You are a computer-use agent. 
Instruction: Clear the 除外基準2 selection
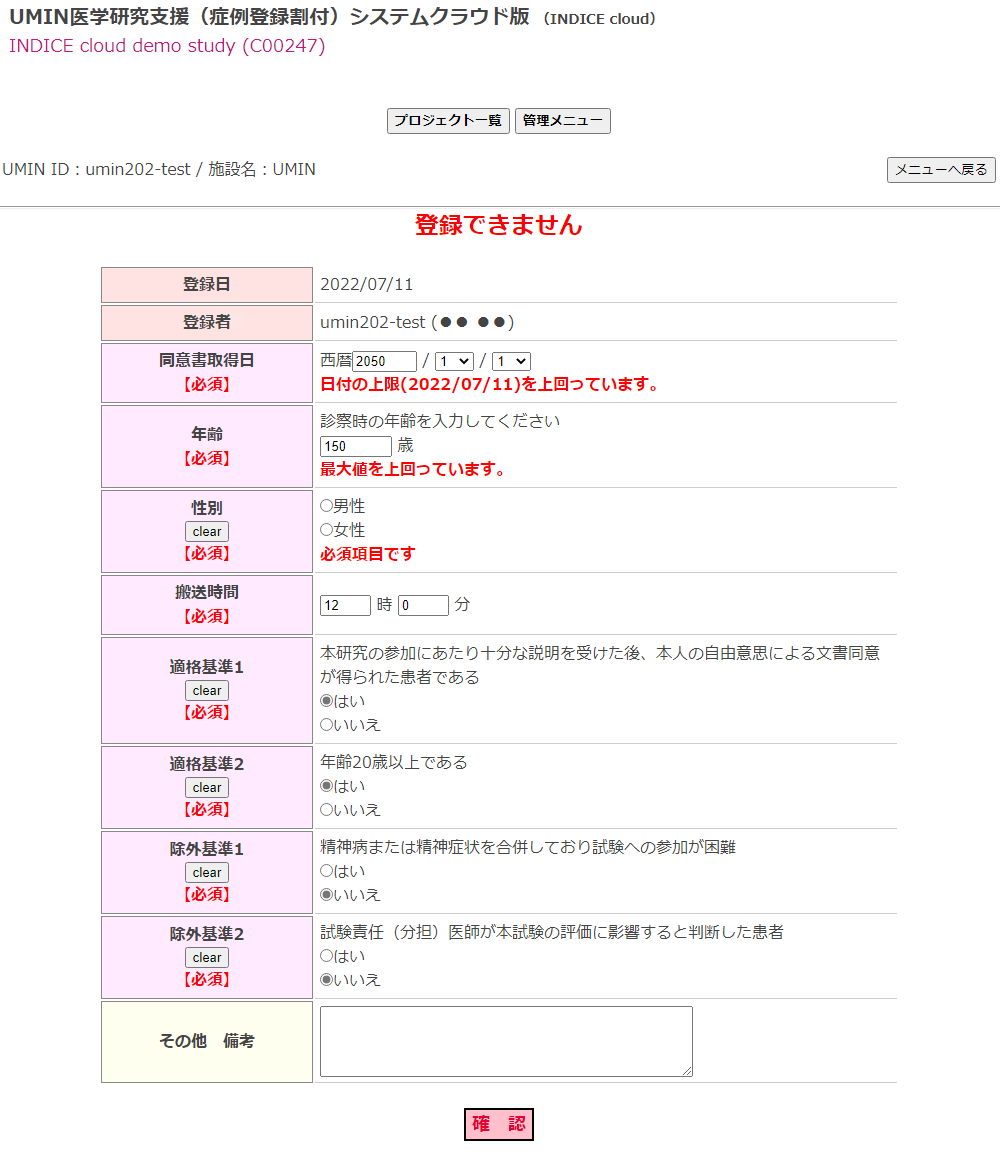(207, 958)
